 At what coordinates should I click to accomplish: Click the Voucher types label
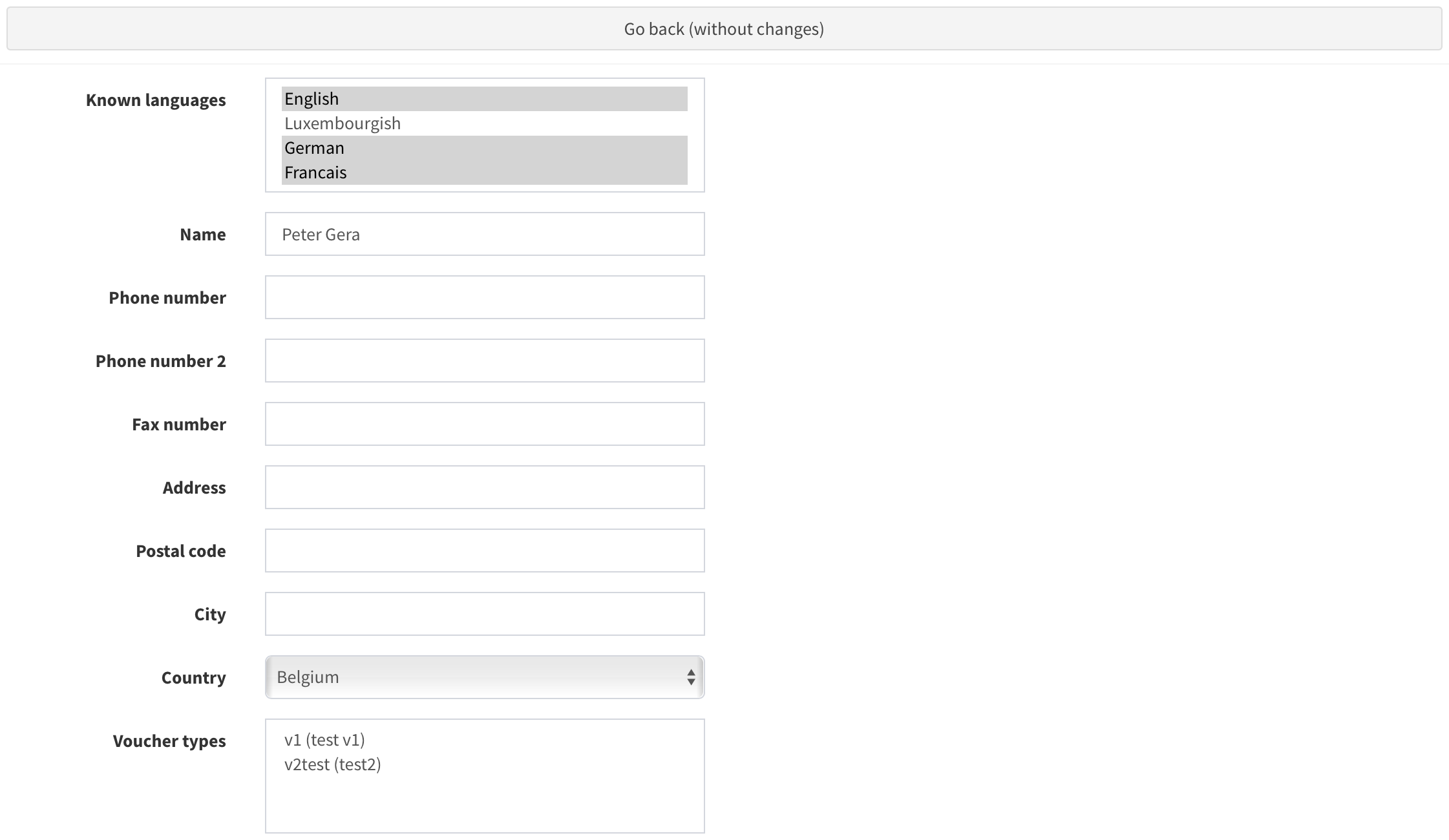pos(169,741)
